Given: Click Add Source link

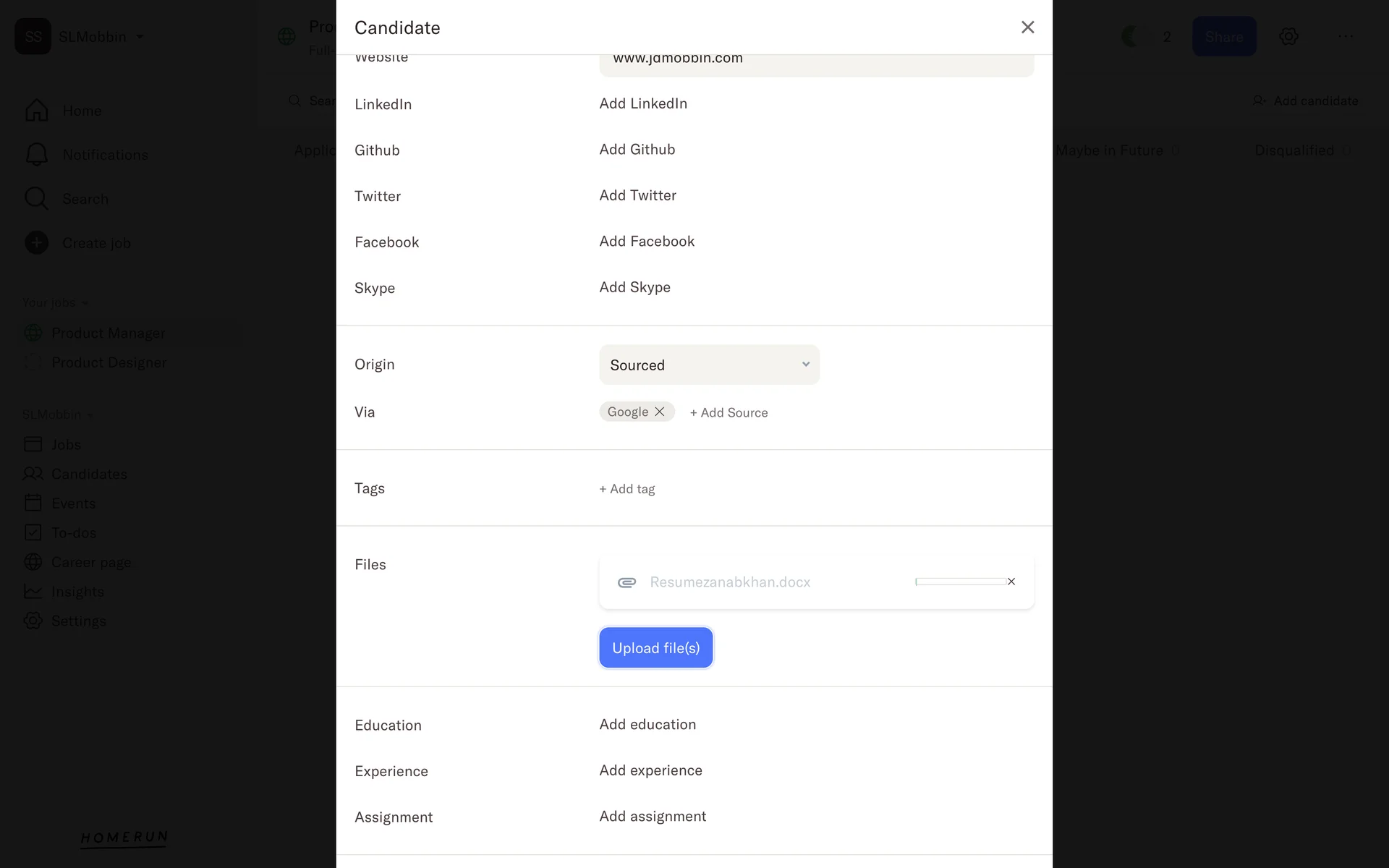Looking at the screenshot, I should coord(729,412).
